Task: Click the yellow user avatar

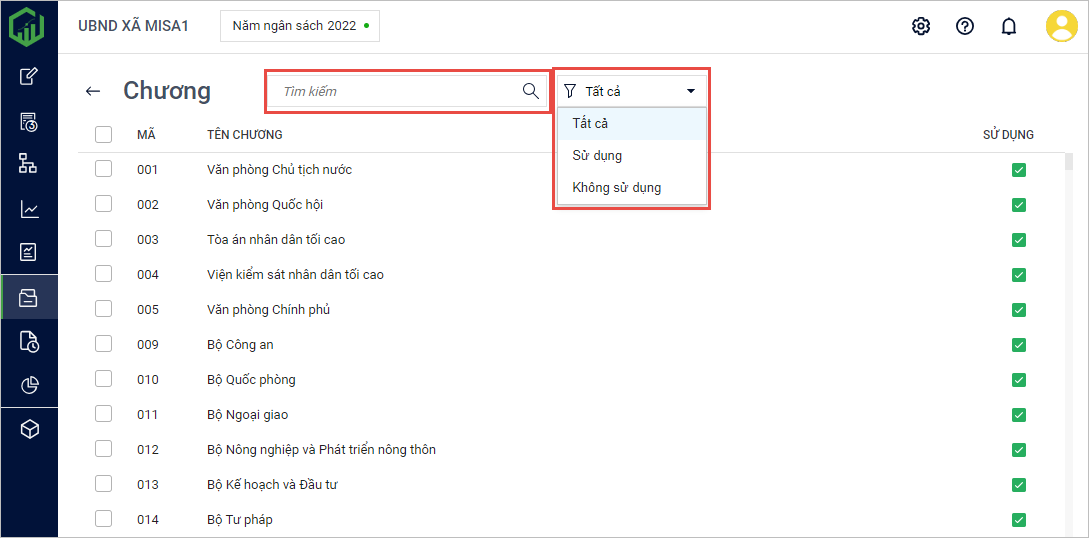Action: pos(1061,26)
